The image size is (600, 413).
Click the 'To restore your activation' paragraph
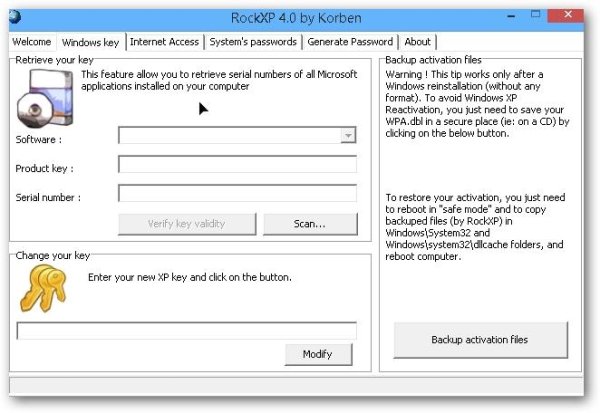tap(475, 227)
